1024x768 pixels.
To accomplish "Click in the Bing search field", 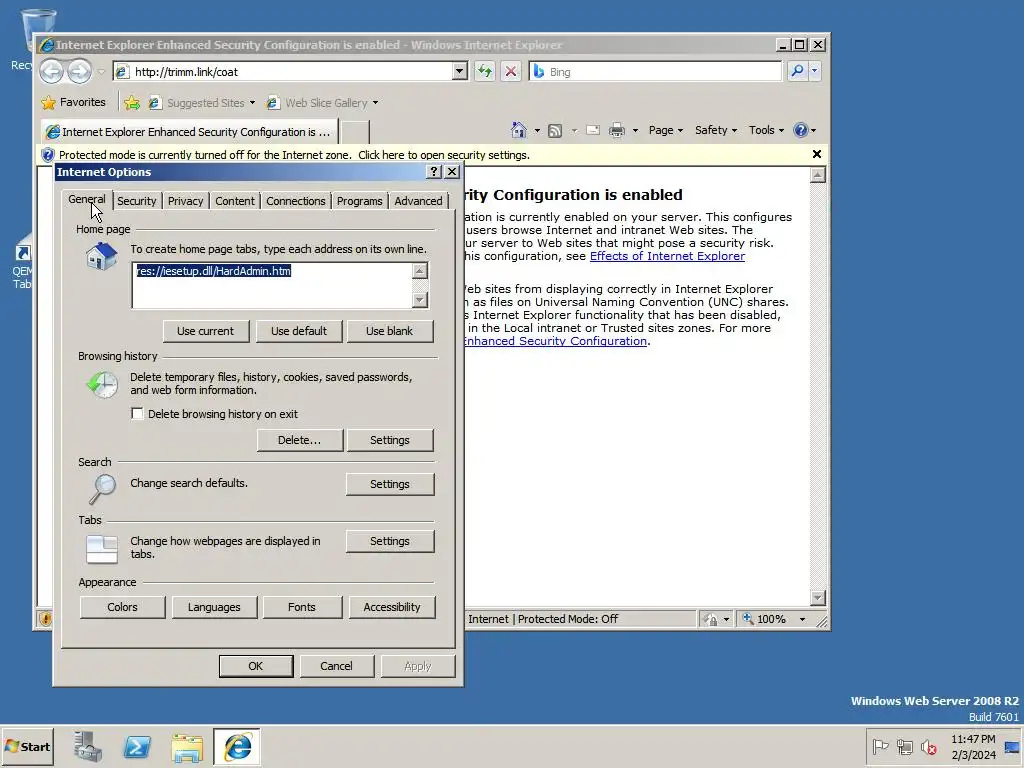I will 656,71.
